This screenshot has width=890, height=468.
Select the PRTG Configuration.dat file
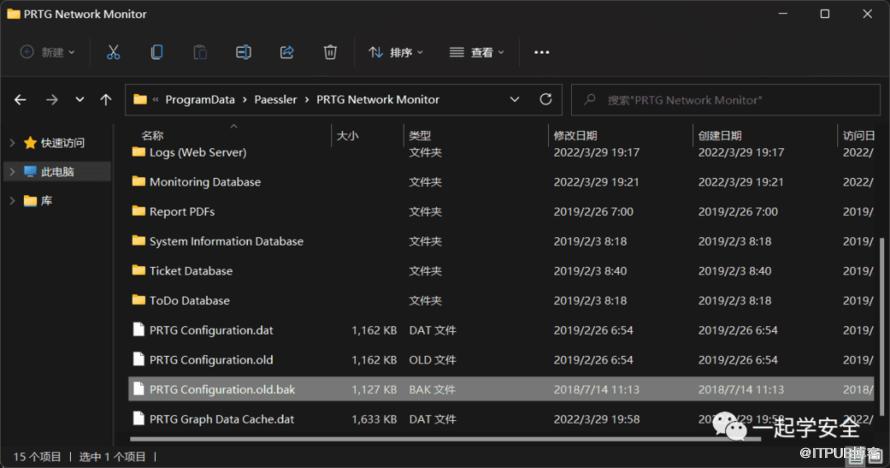(211, 330)
